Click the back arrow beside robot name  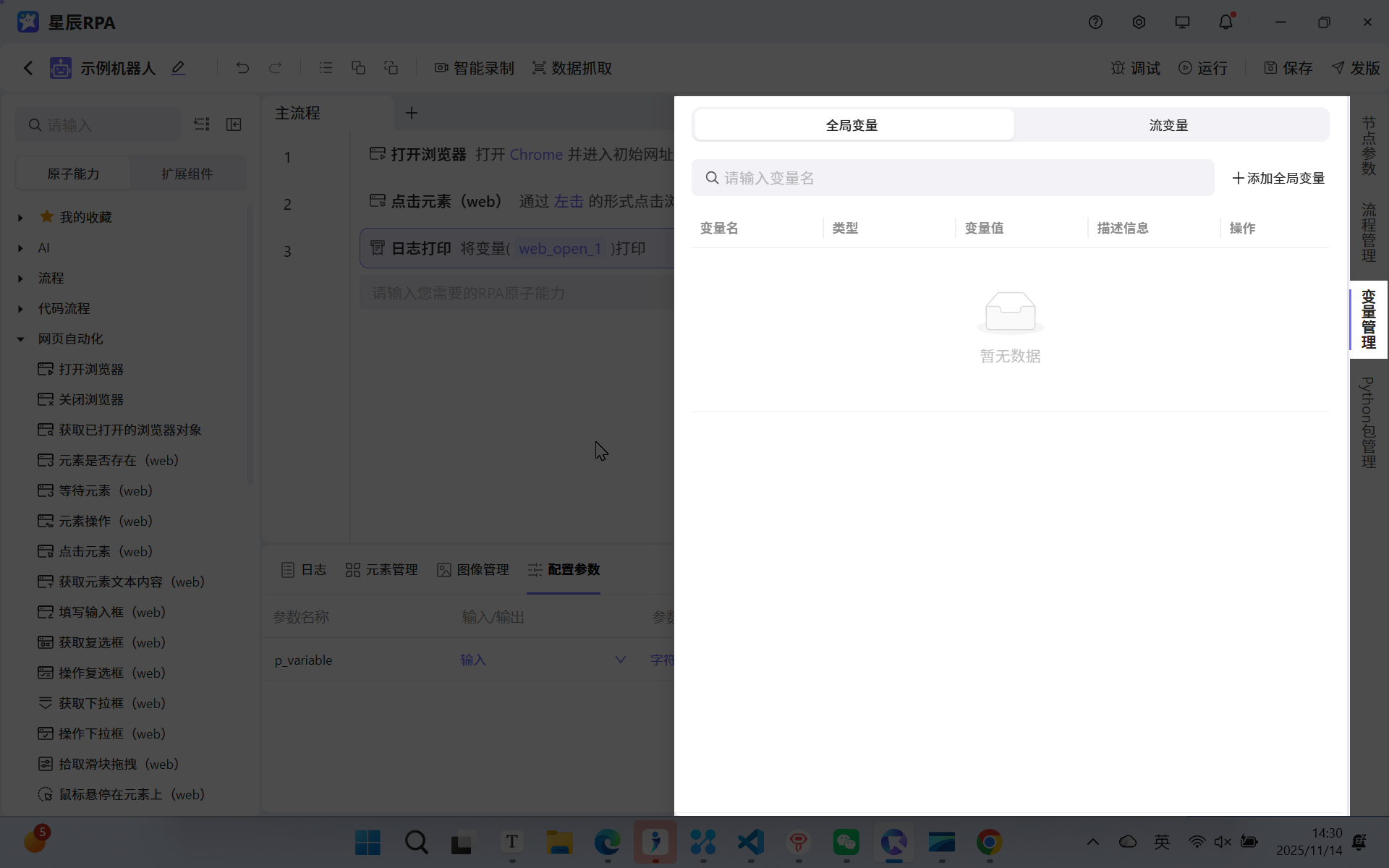click(x=28, y=68)
